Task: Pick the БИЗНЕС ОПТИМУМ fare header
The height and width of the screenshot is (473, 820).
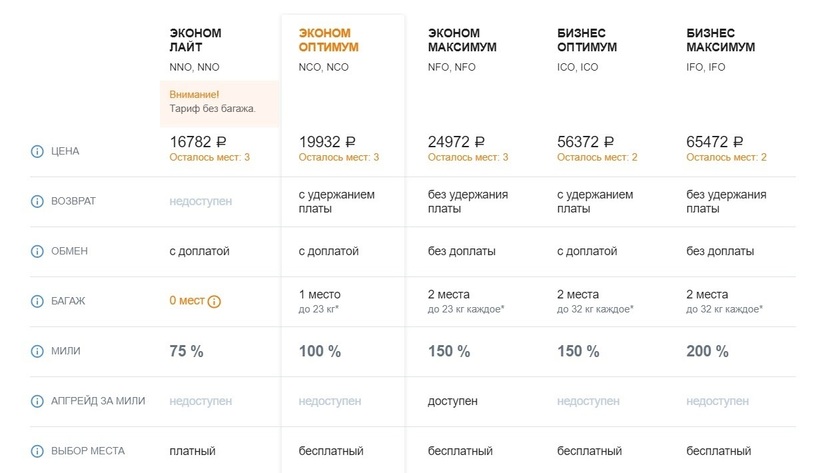Action: click(x=587, y=40)
